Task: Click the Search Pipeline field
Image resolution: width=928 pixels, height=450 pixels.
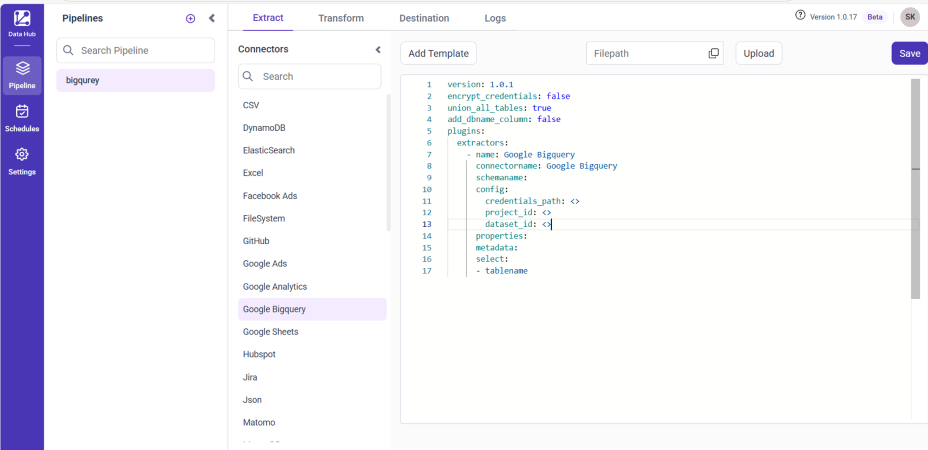Action: pyautogui.click(x=136, y=50)
